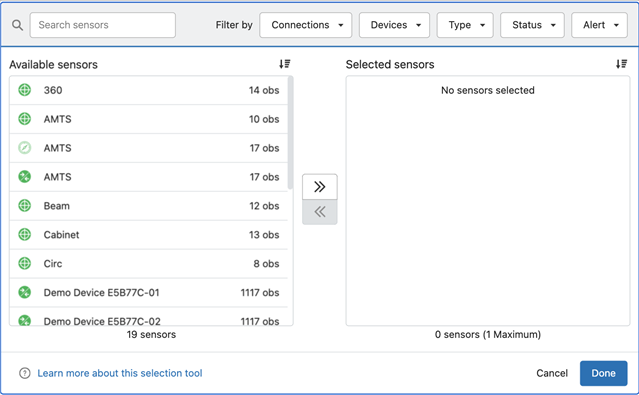Click the Cancel button
Image resolution: width=639 pixels, height=395 pixels.
coord(552,373)
